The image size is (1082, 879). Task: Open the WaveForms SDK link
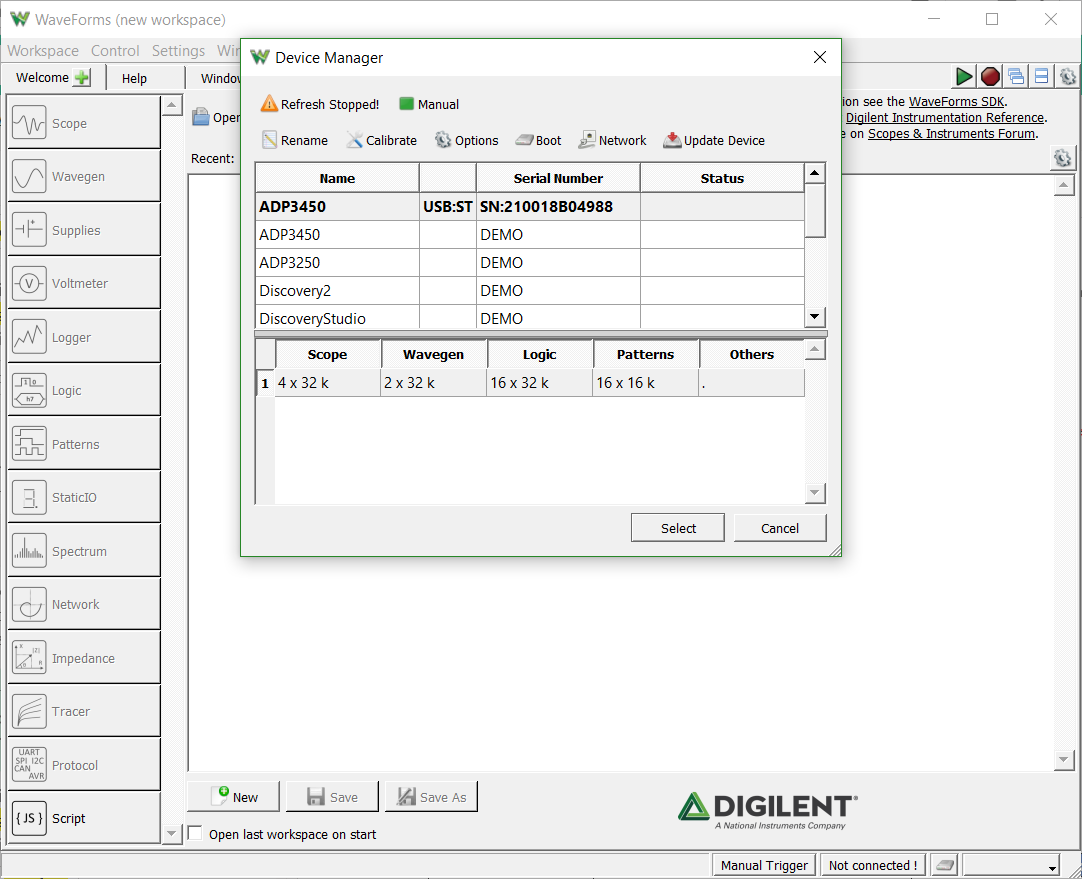coord(956,101)
